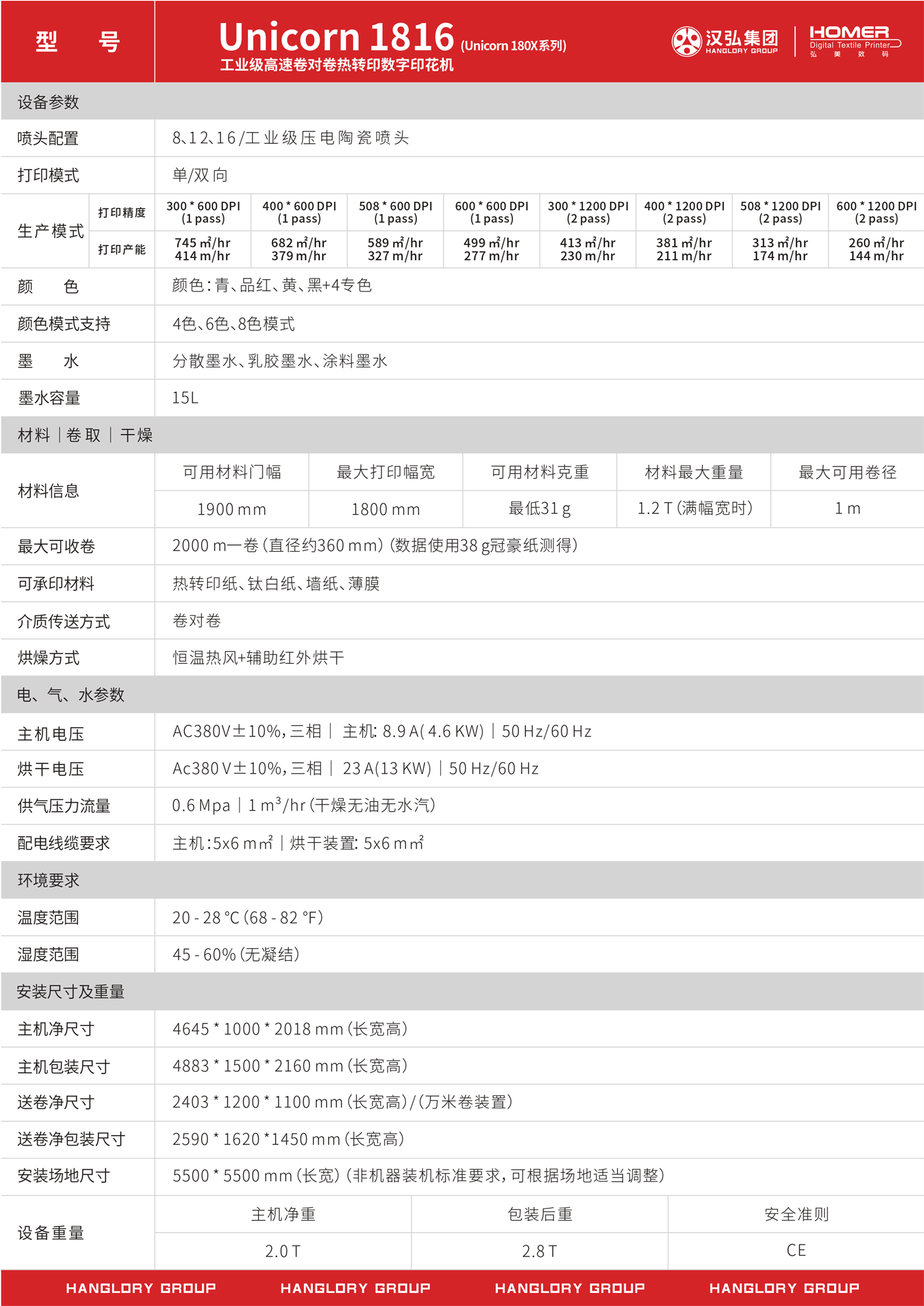
Task: Select the 最低31 g cell
Action: click(540, 509)
